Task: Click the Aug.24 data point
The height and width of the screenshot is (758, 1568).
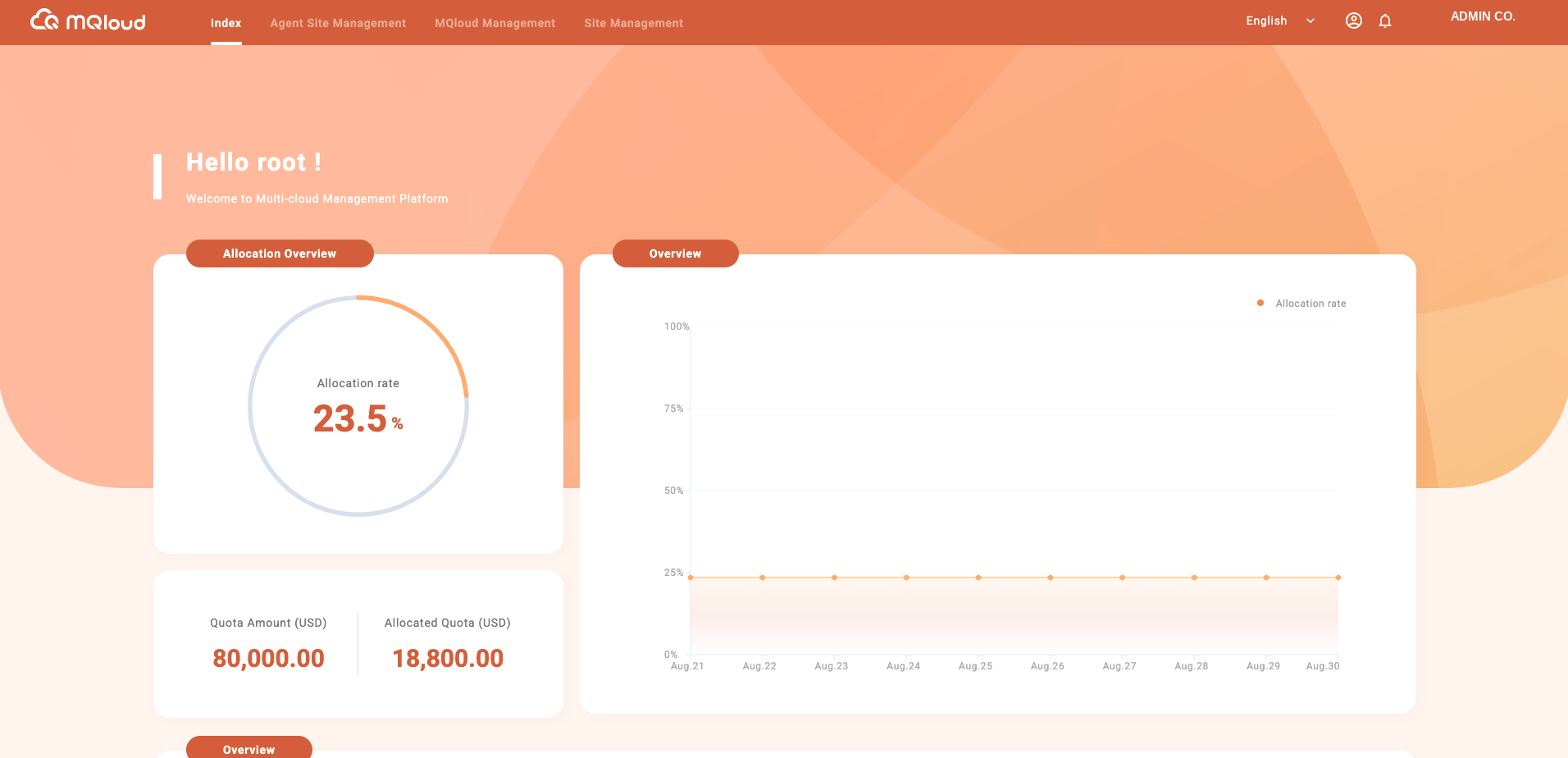Action: 906,578
